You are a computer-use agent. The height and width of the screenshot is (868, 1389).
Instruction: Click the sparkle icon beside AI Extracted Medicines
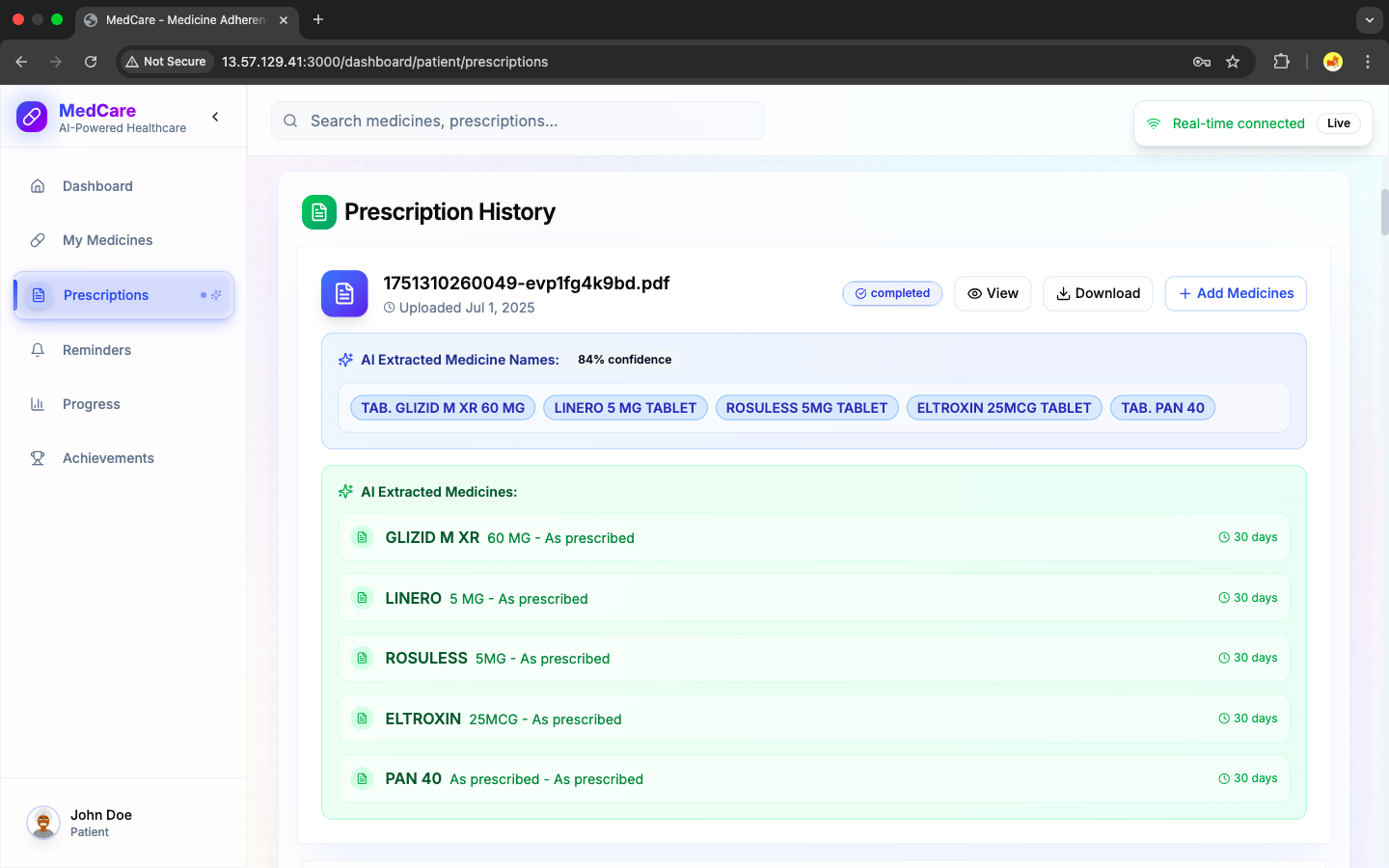pos(345,492)
